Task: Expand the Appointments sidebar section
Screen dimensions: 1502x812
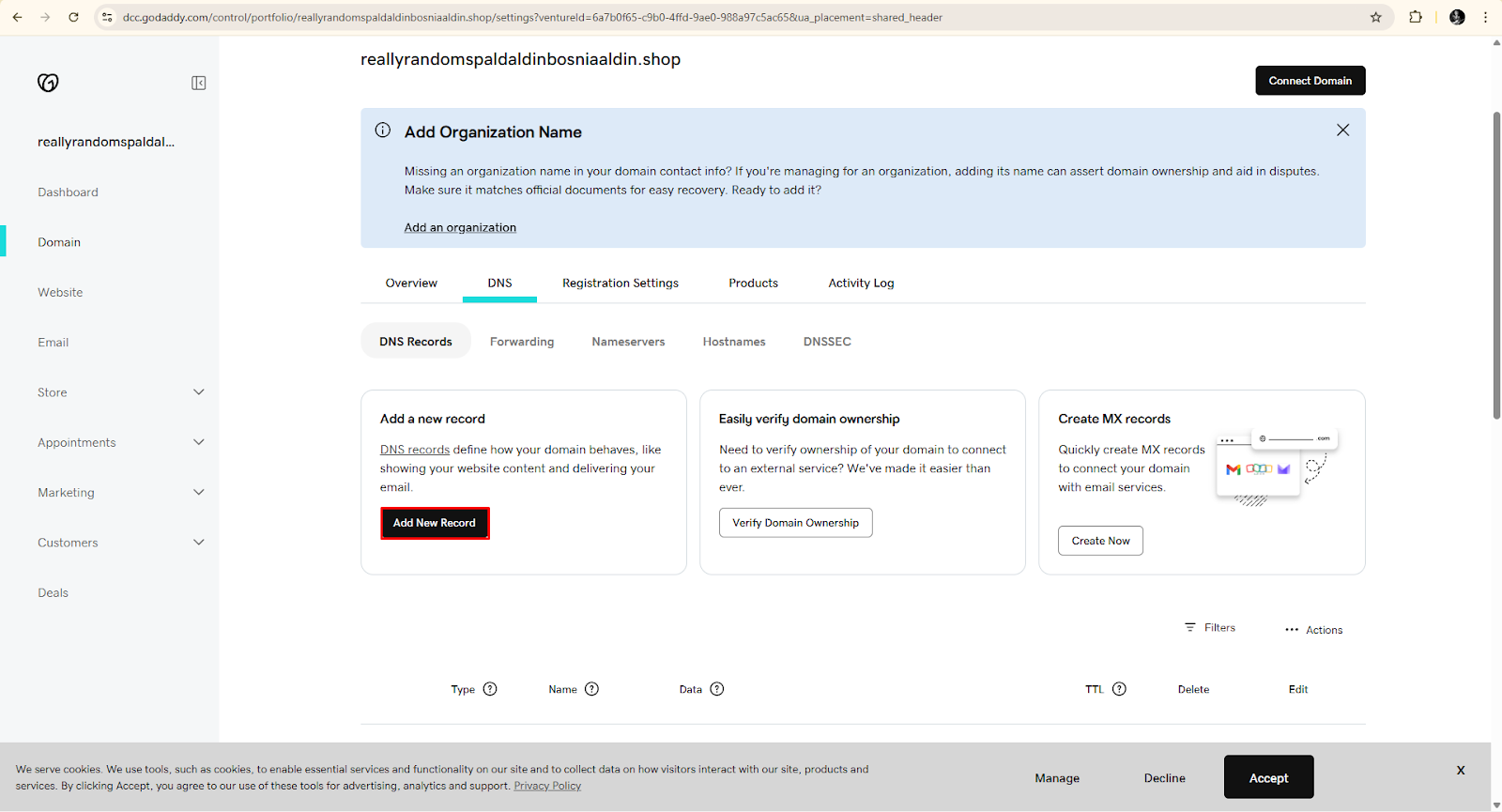Action: (x=198, y=442)
